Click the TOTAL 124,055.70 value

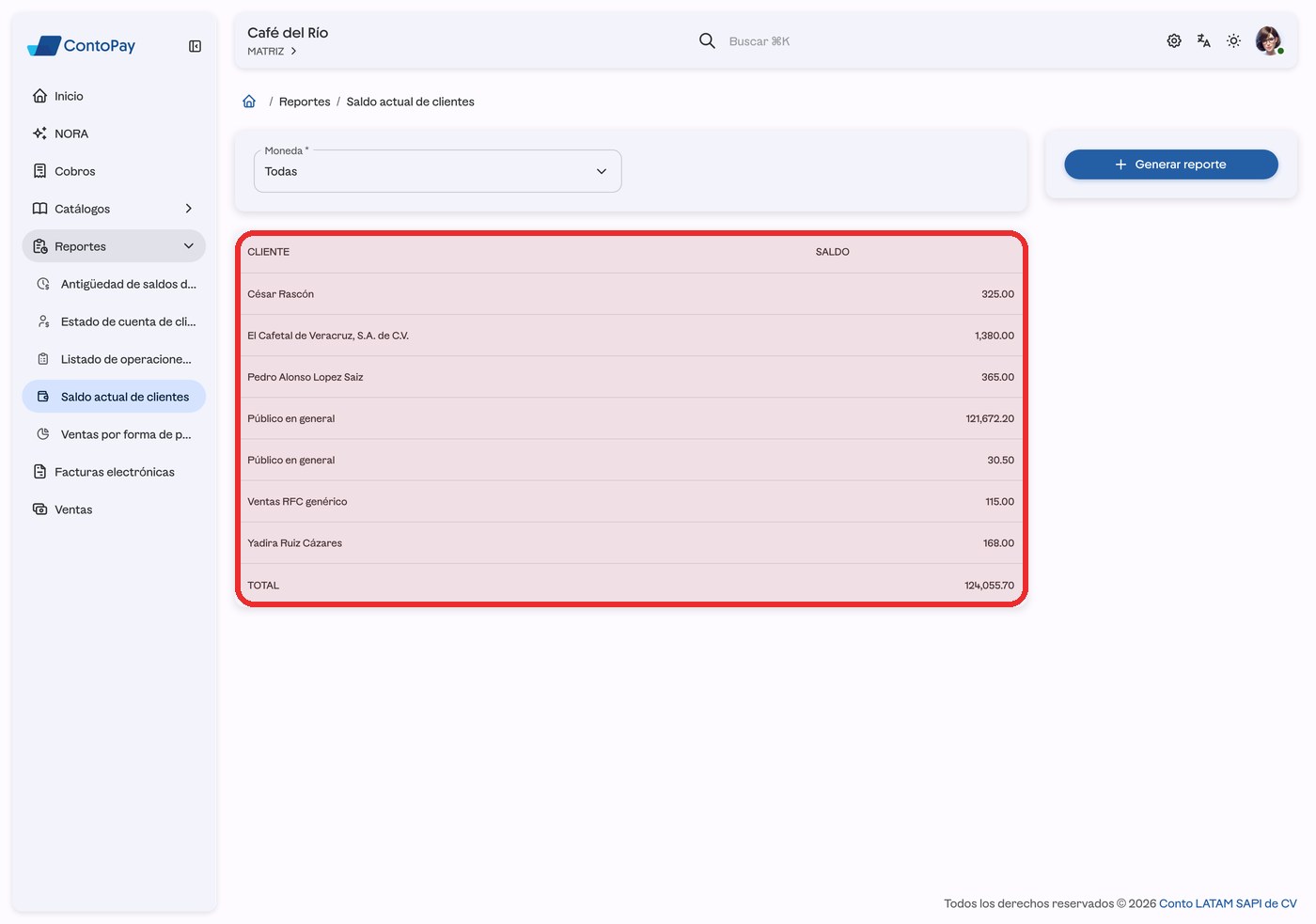click(989, 586)
